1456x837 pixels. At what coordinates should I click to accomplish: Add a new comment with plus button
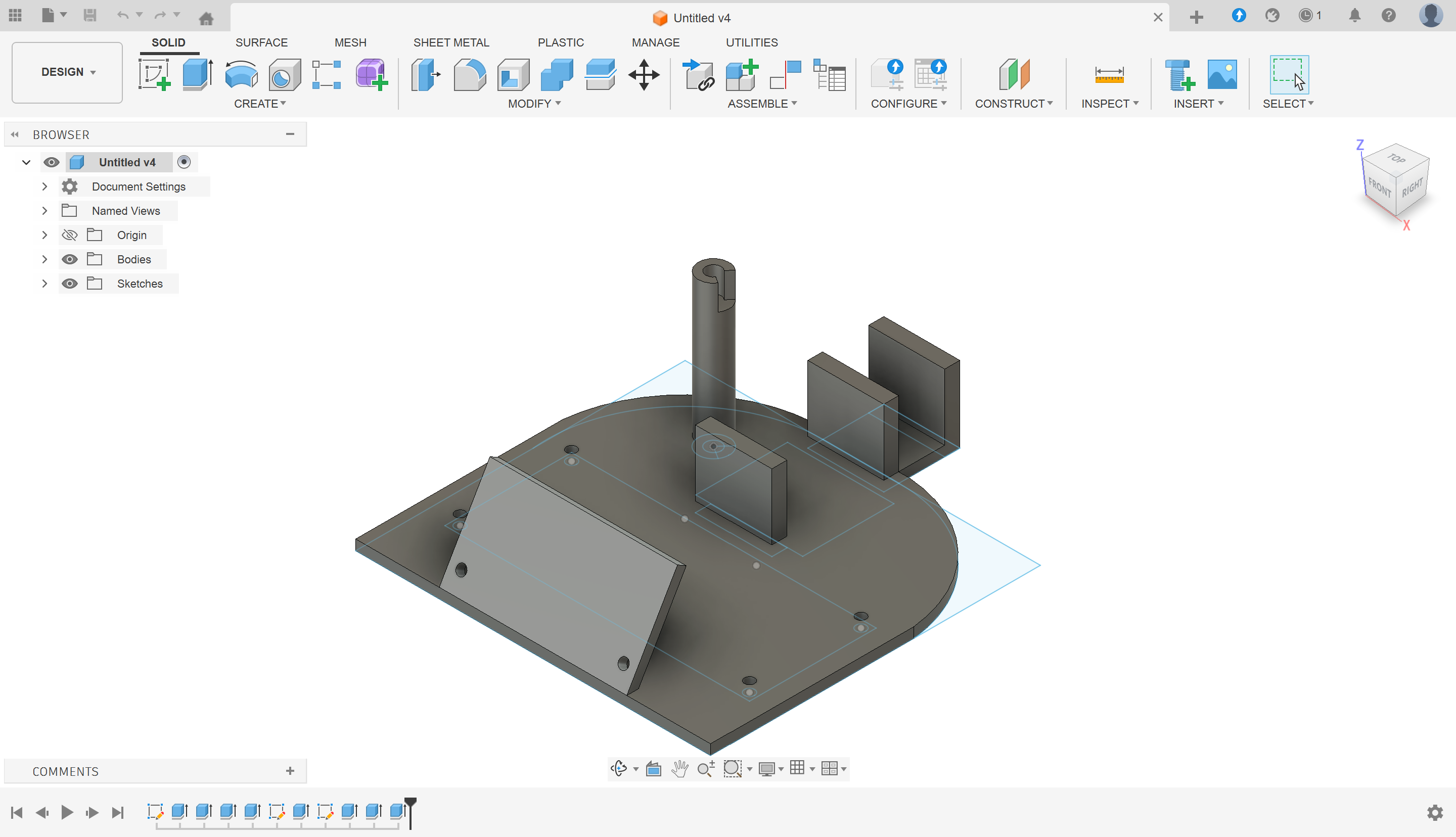pos(290,771)
